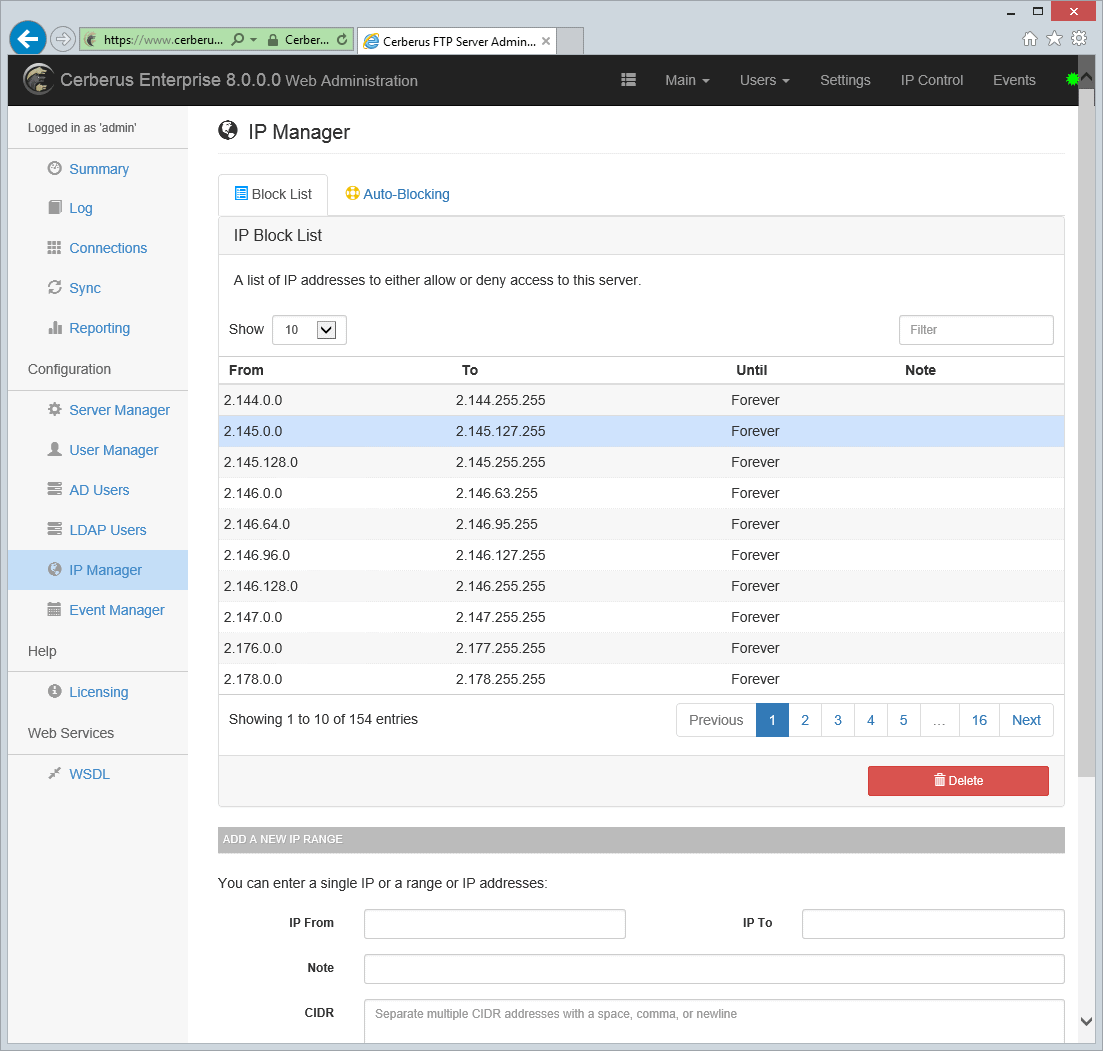Click the Licensing info icon
This screenshot has width=1103, height=1051.
pyautogui.click(x=54, y=691)
